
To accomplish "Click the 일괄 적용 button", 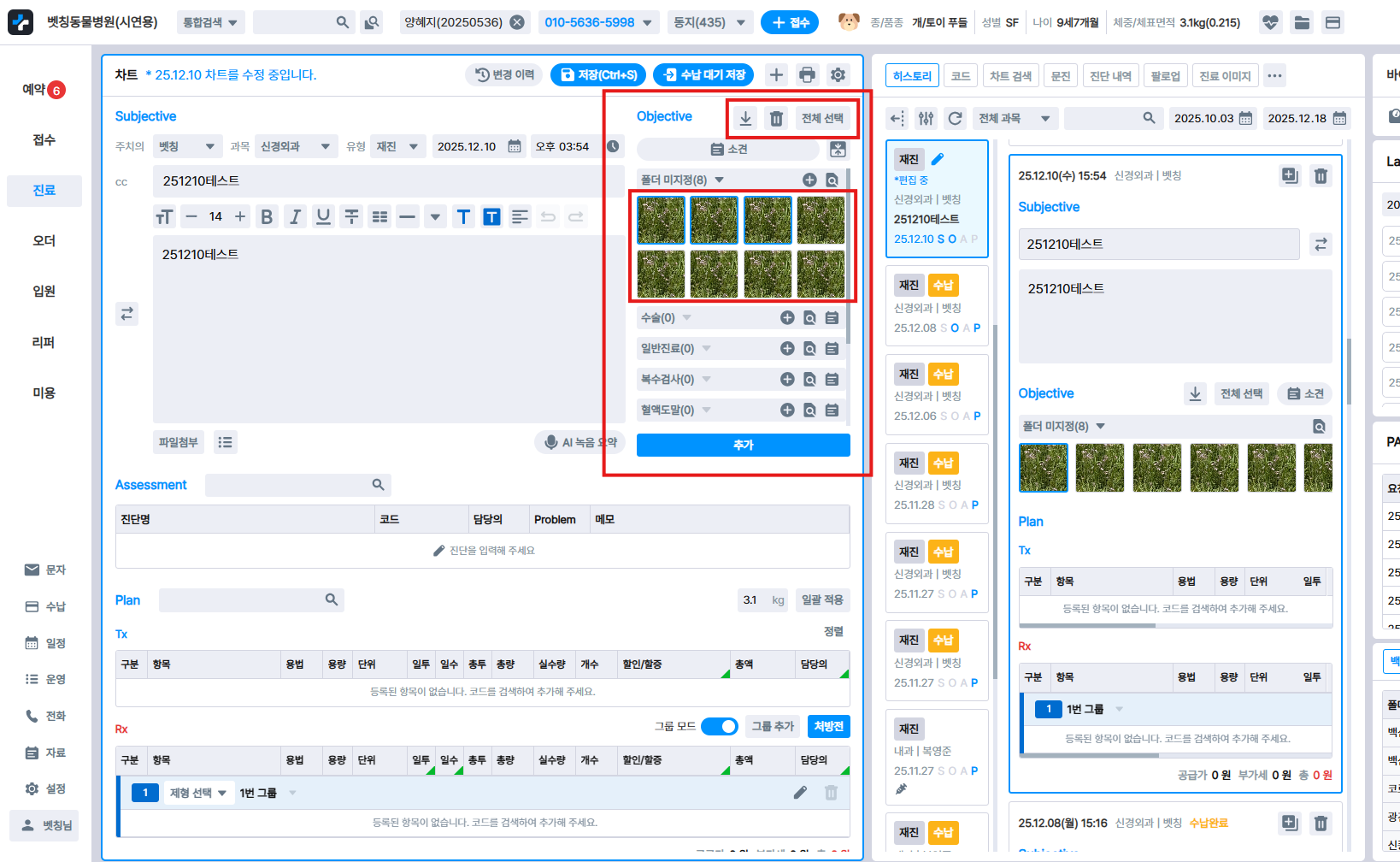I will 822,599.
